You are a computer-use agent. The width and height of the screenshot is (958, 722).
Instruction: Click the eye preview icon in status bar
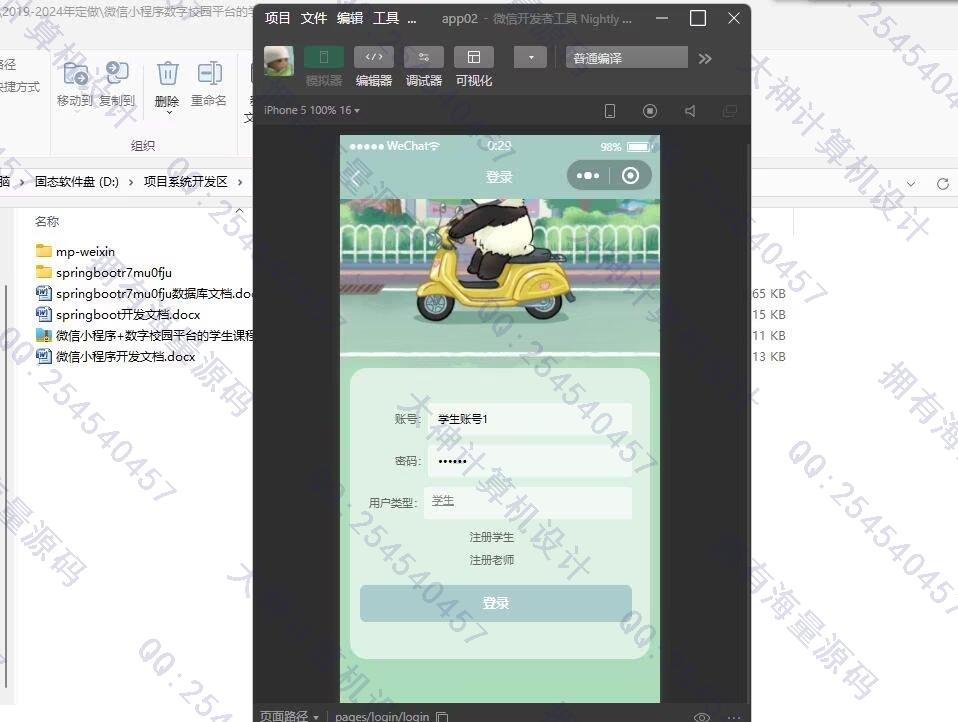701,717
